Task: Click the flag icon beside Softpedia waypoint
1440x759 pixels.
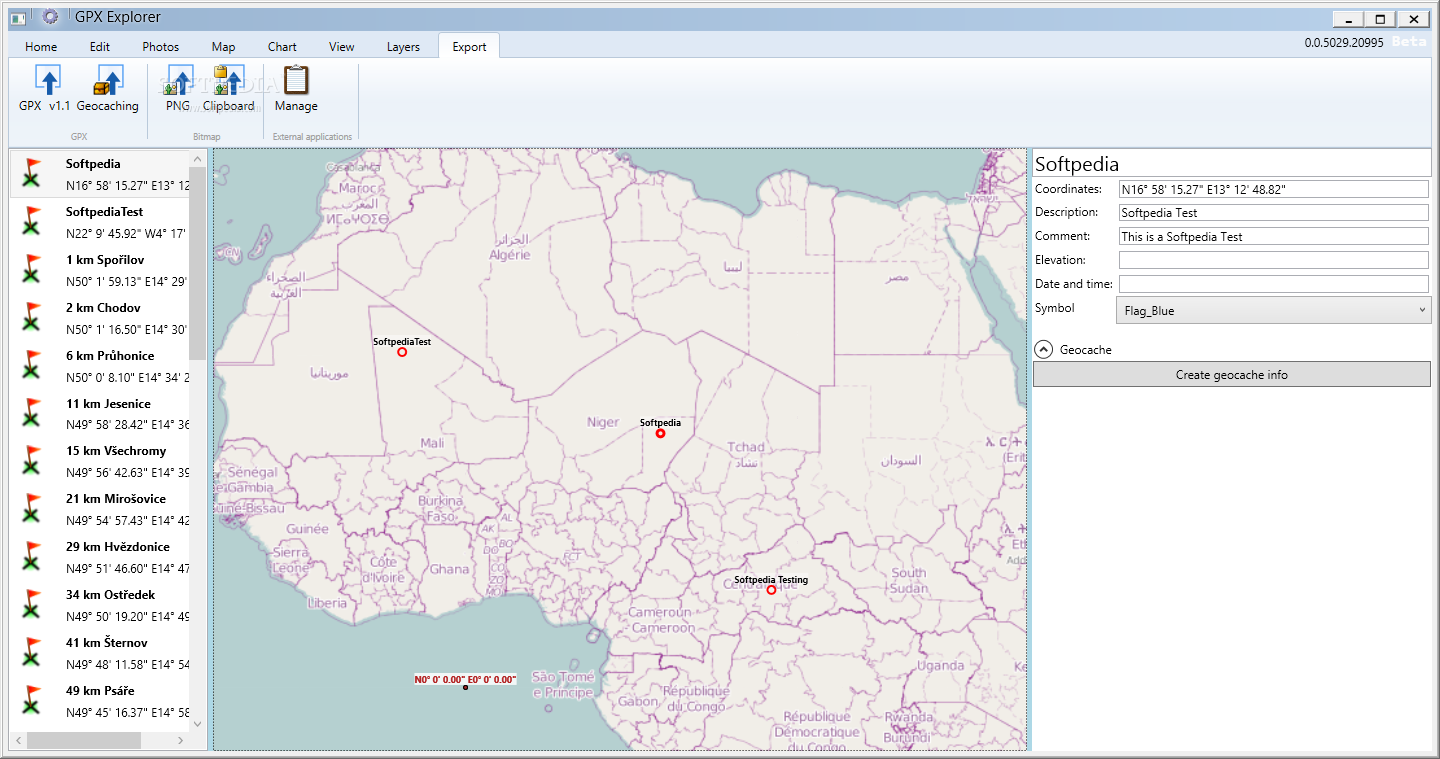Action: (33, 174)
